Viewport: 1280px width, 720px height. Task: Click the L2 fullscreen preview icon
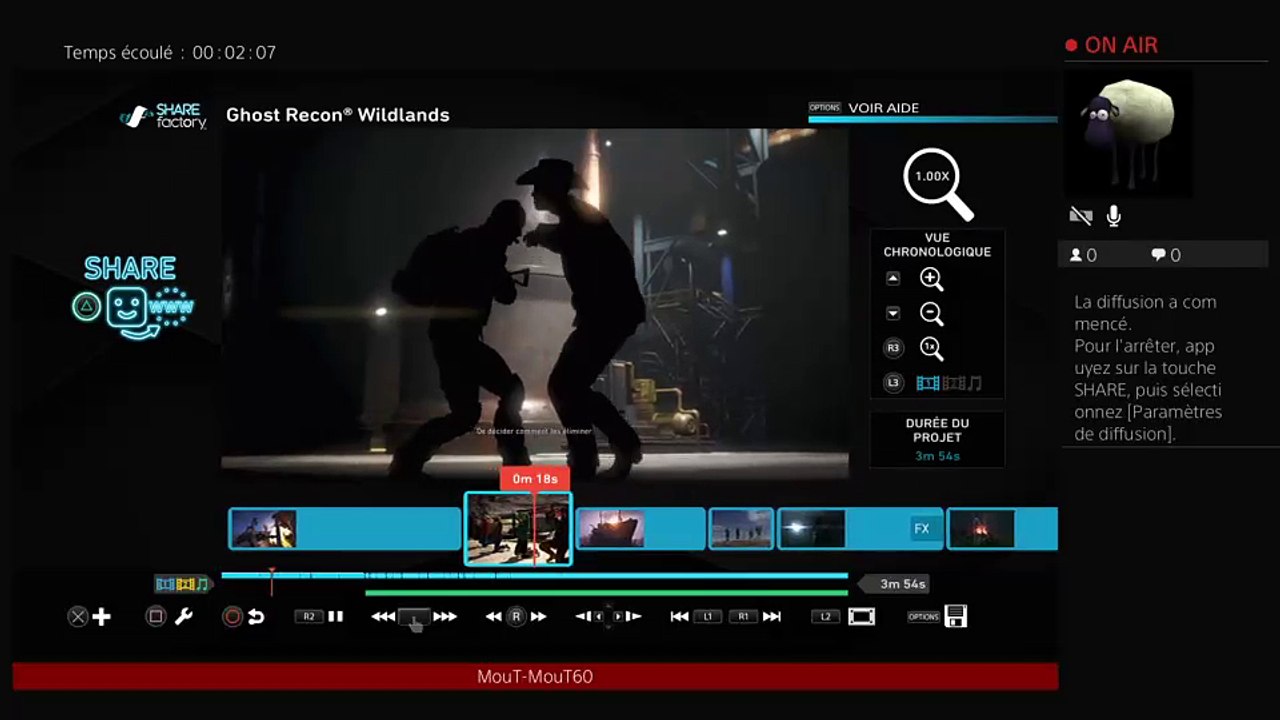pyautogui.click(x=861, y=617)
